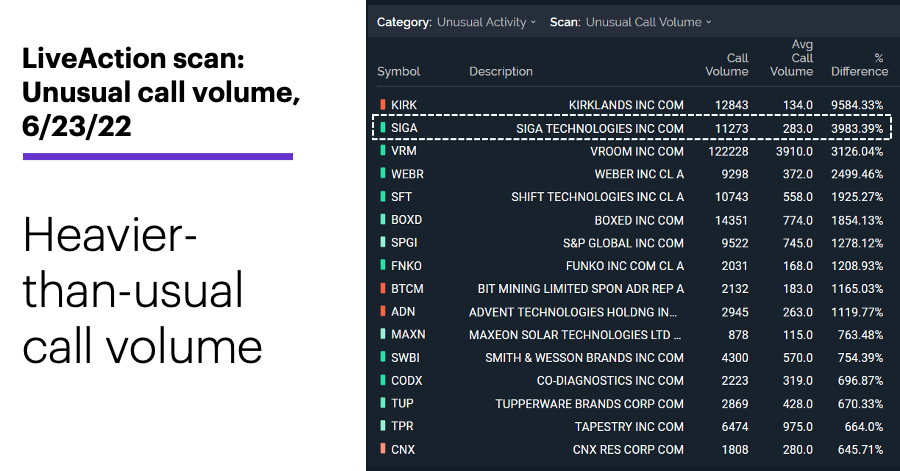Viewport: 900px width, 471px height.
Task: Click the red indicator next to ADN
Action: (383, 311)
